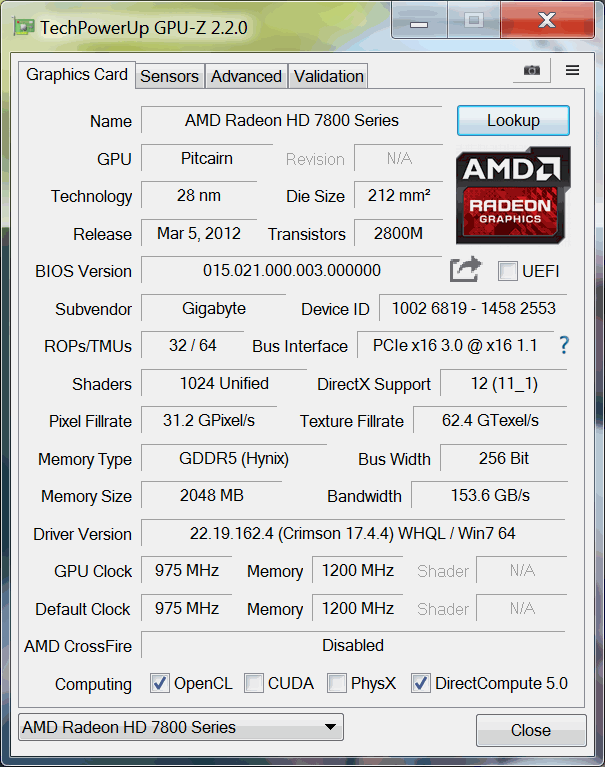Click the Release date Mar 5, 2012
Screen dimensions: 605x767
pyautogui.click(x=199, y=233)
